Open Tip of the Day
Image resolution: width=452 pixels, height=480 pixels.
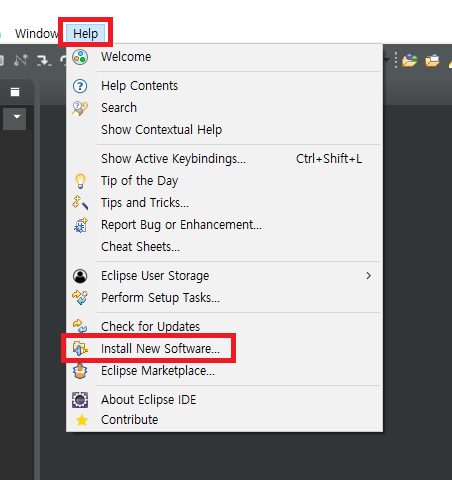pos(224,181)
